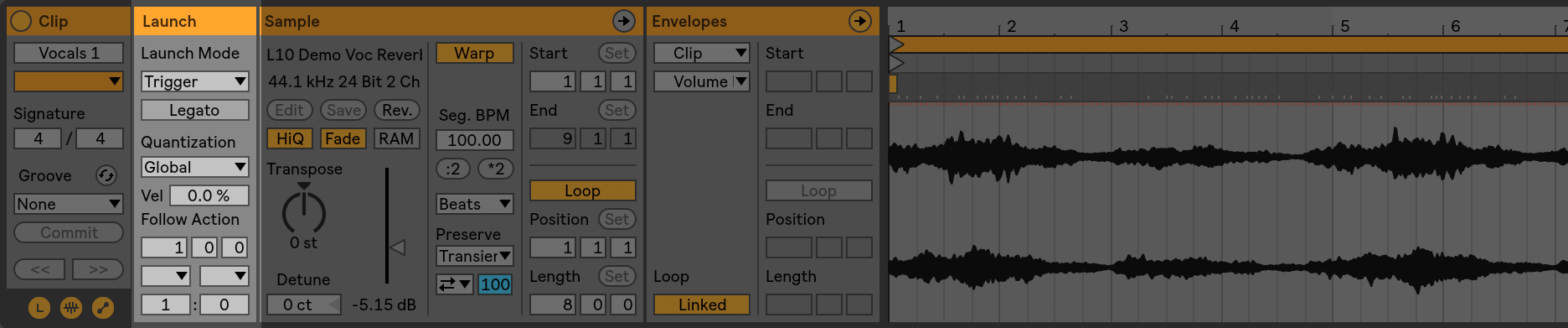This screenshot has height=328, width=1568.
Task: Click the *2 double tempo button
Action: (x=496, y=169)
